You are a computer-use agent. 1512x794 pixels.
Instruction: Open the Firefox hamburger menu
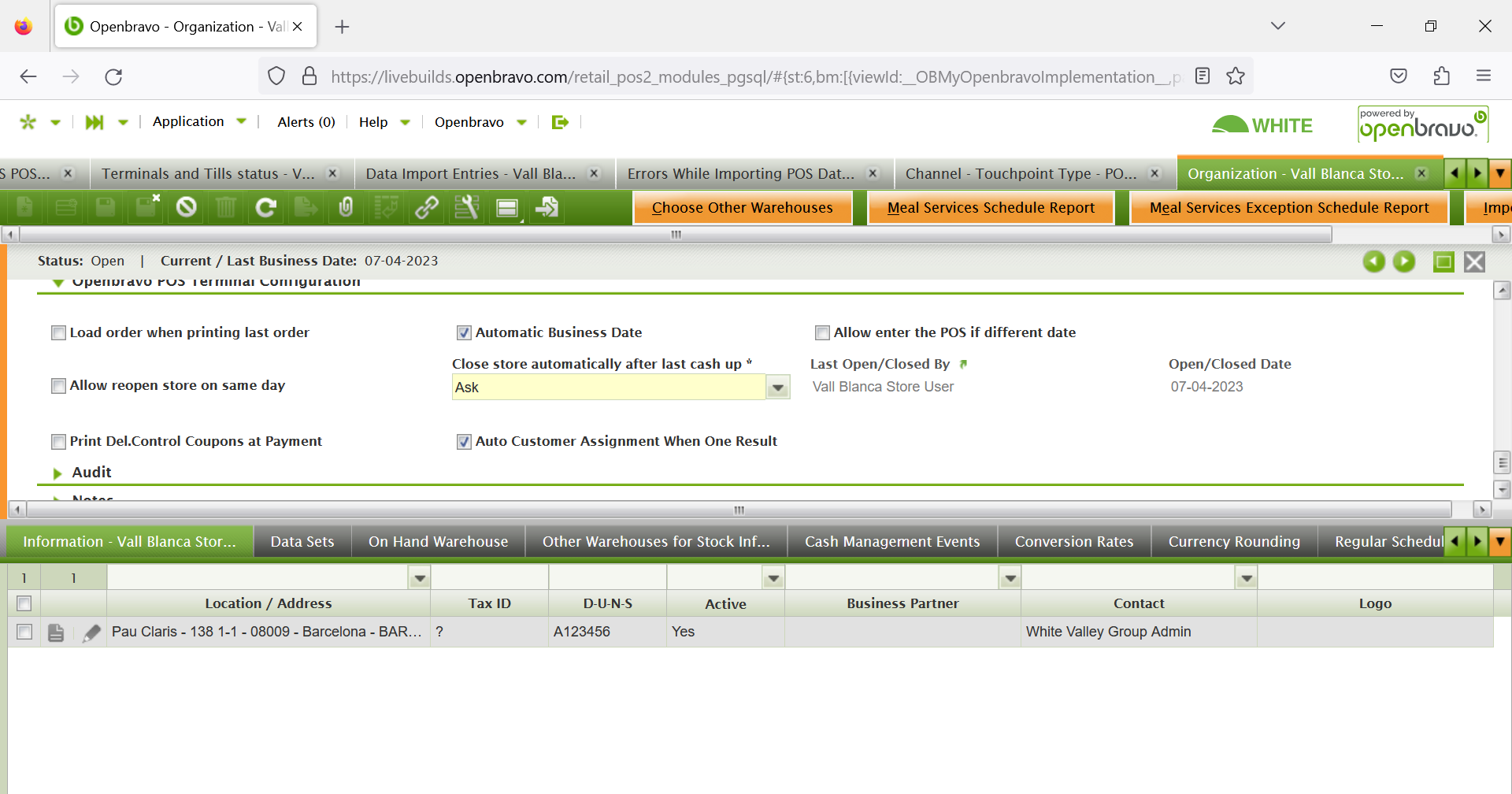point(1484,76)
